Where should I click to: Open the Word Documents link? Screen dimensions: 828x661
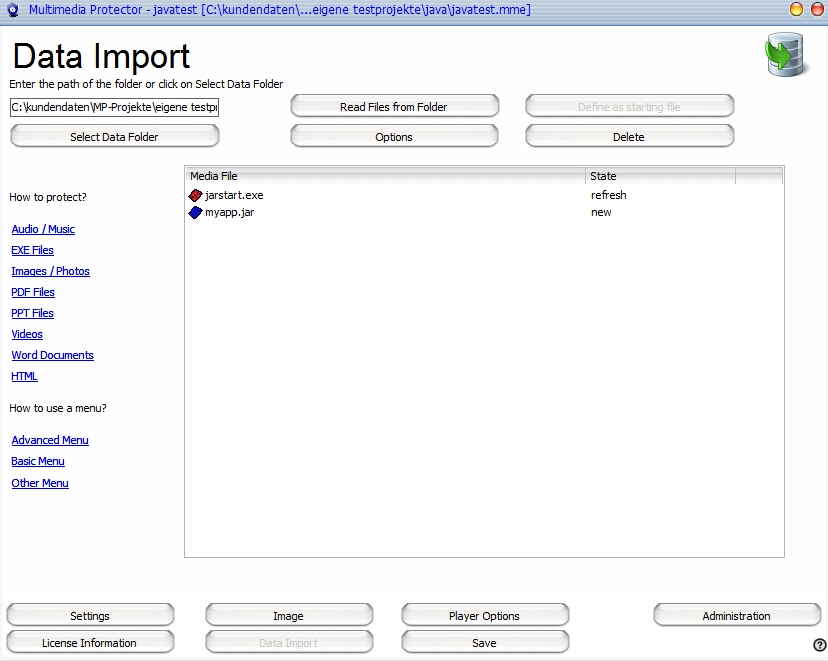point(52,356)
